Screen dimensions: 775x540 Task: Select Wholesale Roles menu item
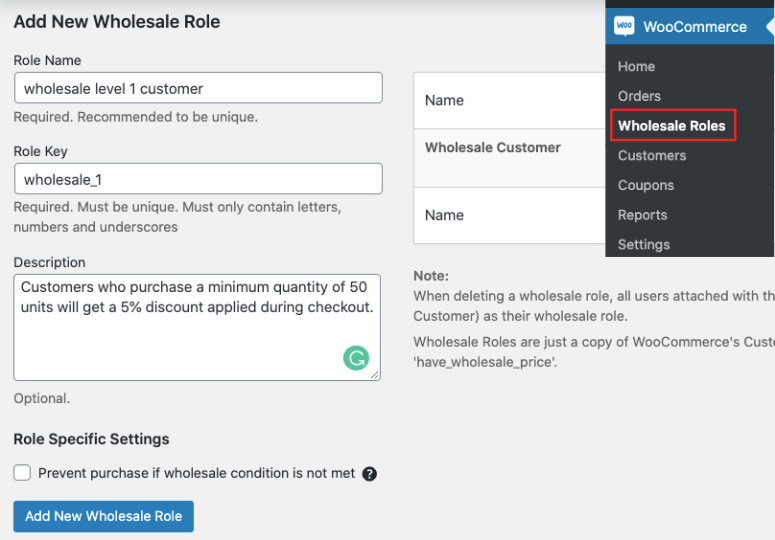pyautogui.click(x=672, y=125)
